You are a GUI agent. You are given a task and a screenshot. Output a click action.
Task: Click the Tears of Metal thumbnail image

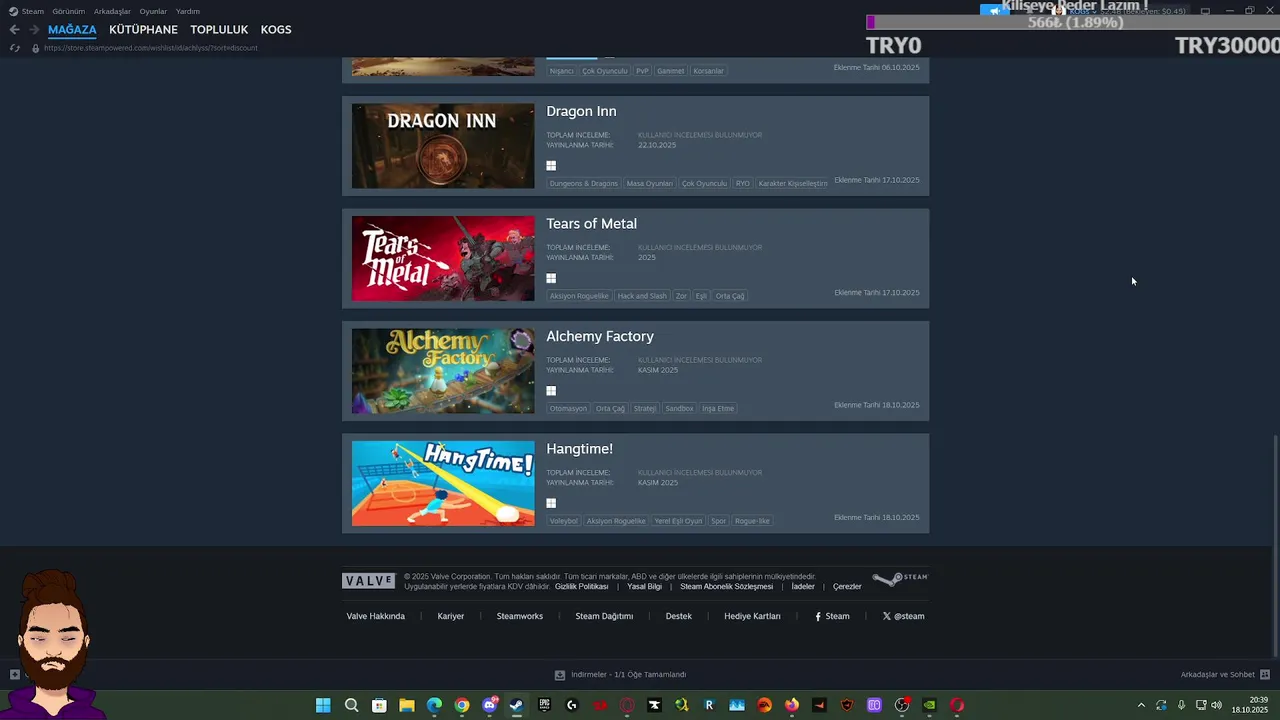click(x=443, y=258)
